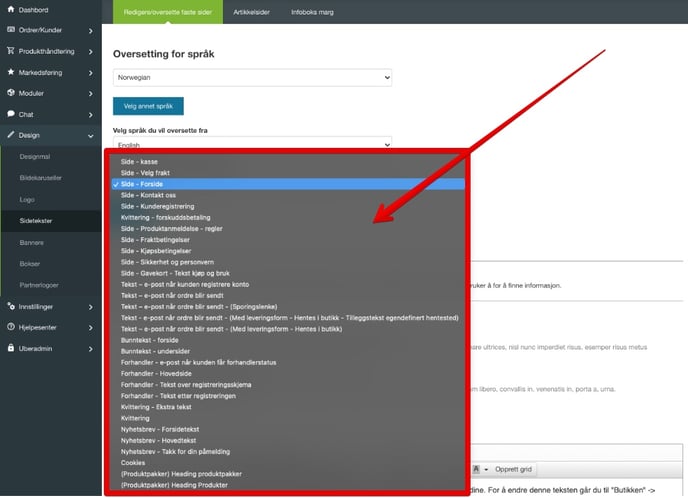
Task: Select 'Side - kasse' option
Action: [x=288, y=162]
